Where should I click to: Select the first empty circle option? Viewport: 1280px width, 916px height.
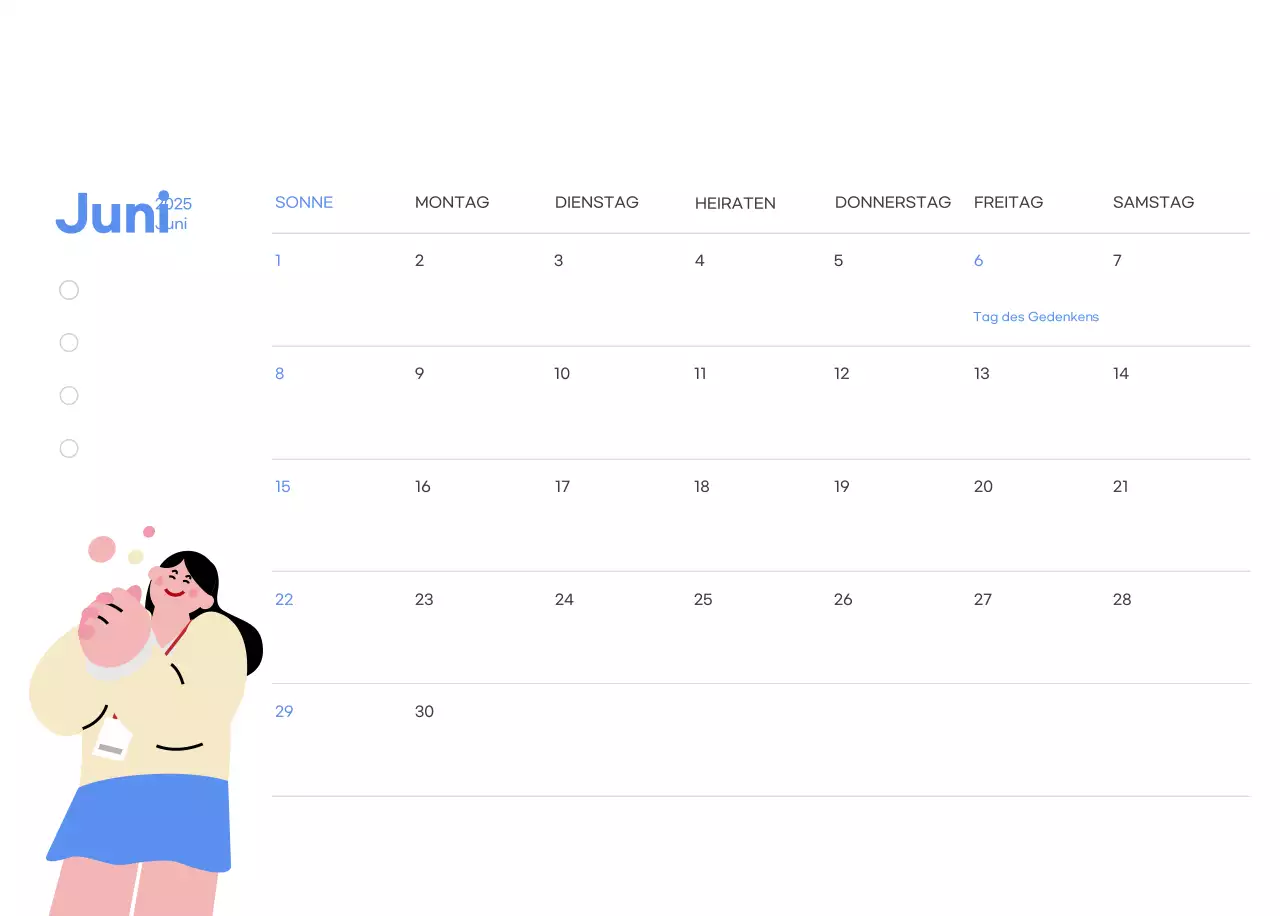click(68, 289)
